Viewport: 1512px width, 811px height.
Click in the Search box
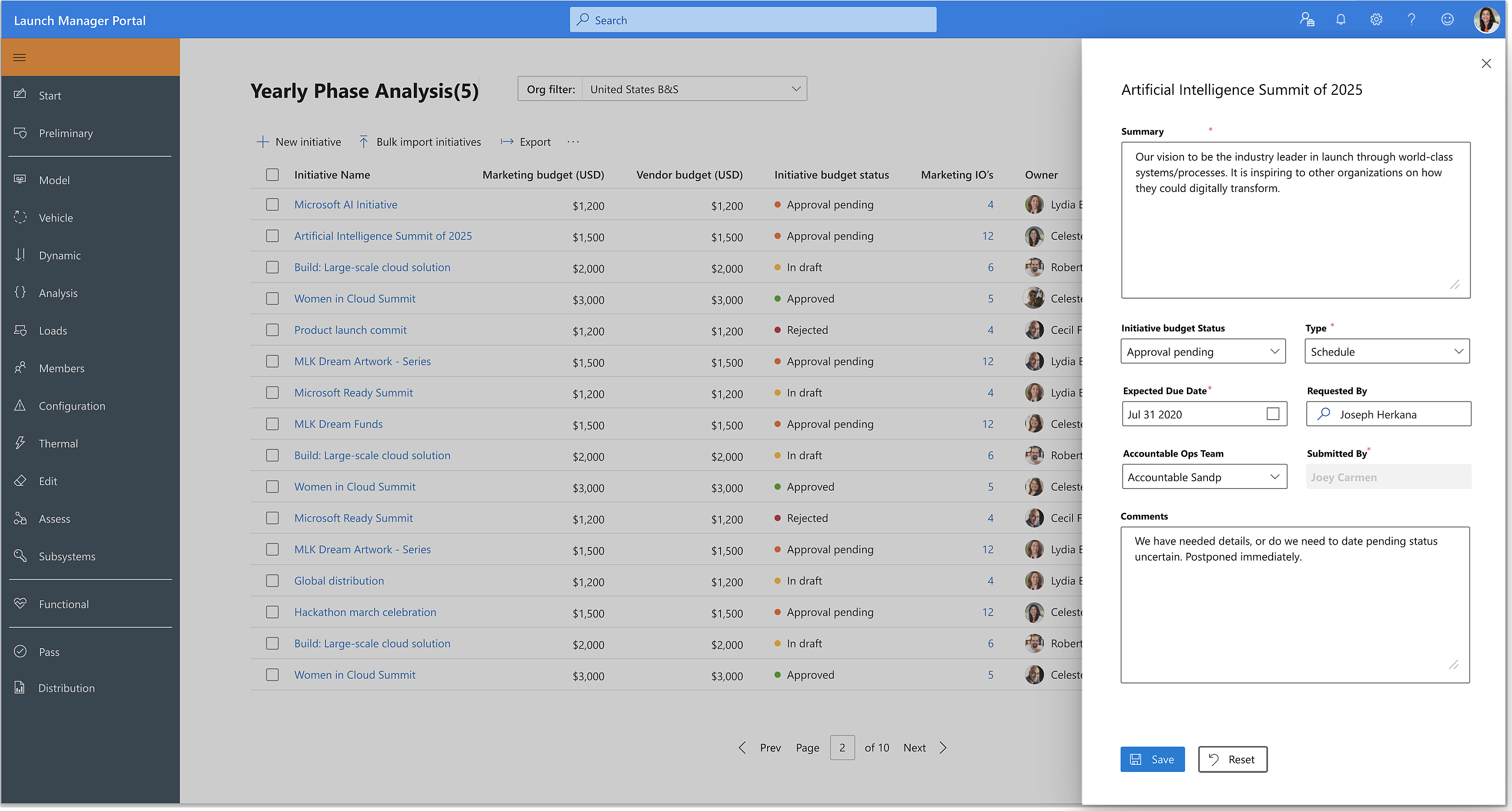pyautogui.click(x=753, y=20)
